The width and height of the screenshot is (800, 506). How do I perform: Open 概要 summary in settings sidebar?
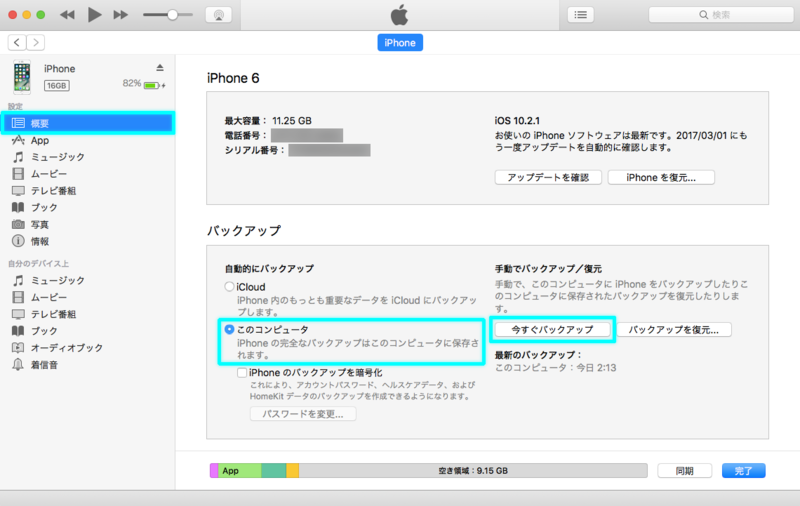[x=88, y=123]
